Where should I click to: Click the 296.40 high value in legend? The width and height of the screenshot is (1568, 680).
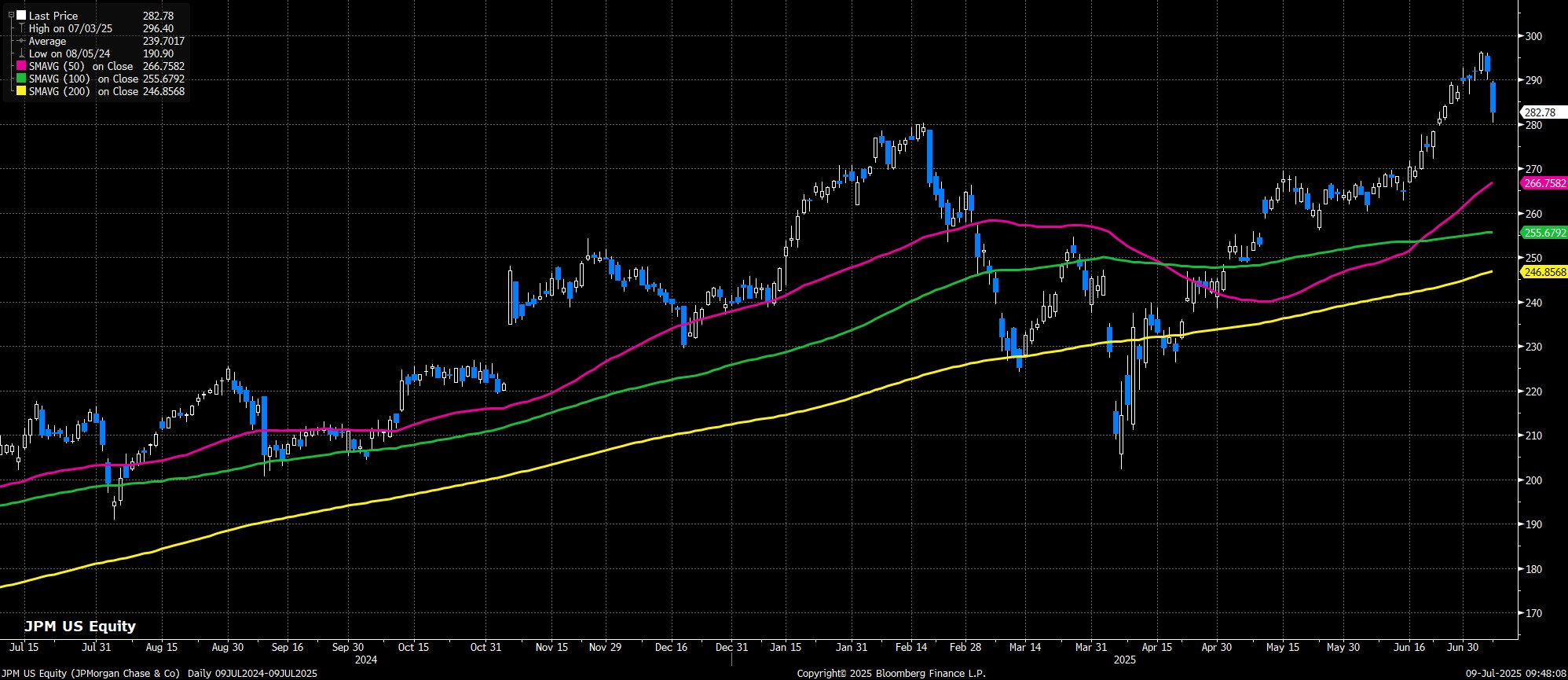pos(158,28)
